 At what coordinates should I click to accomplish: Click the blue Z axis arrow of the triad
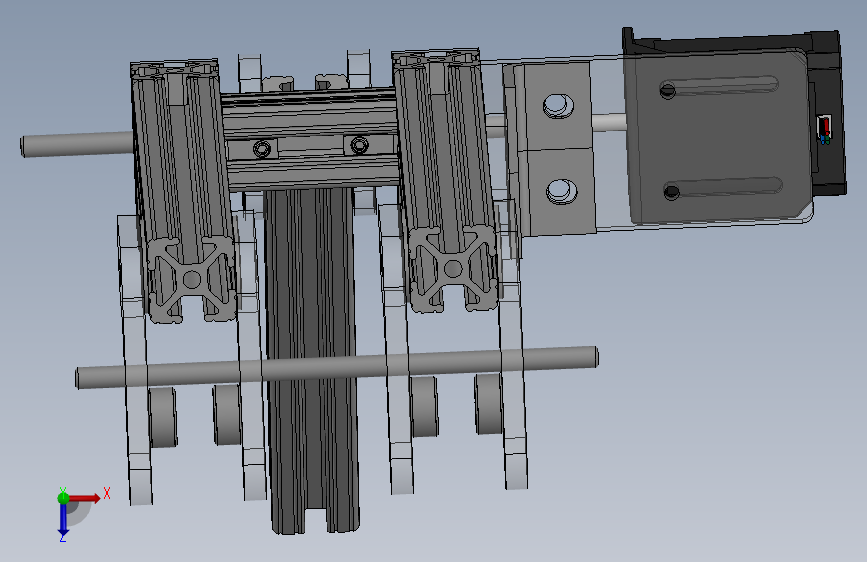63,519
